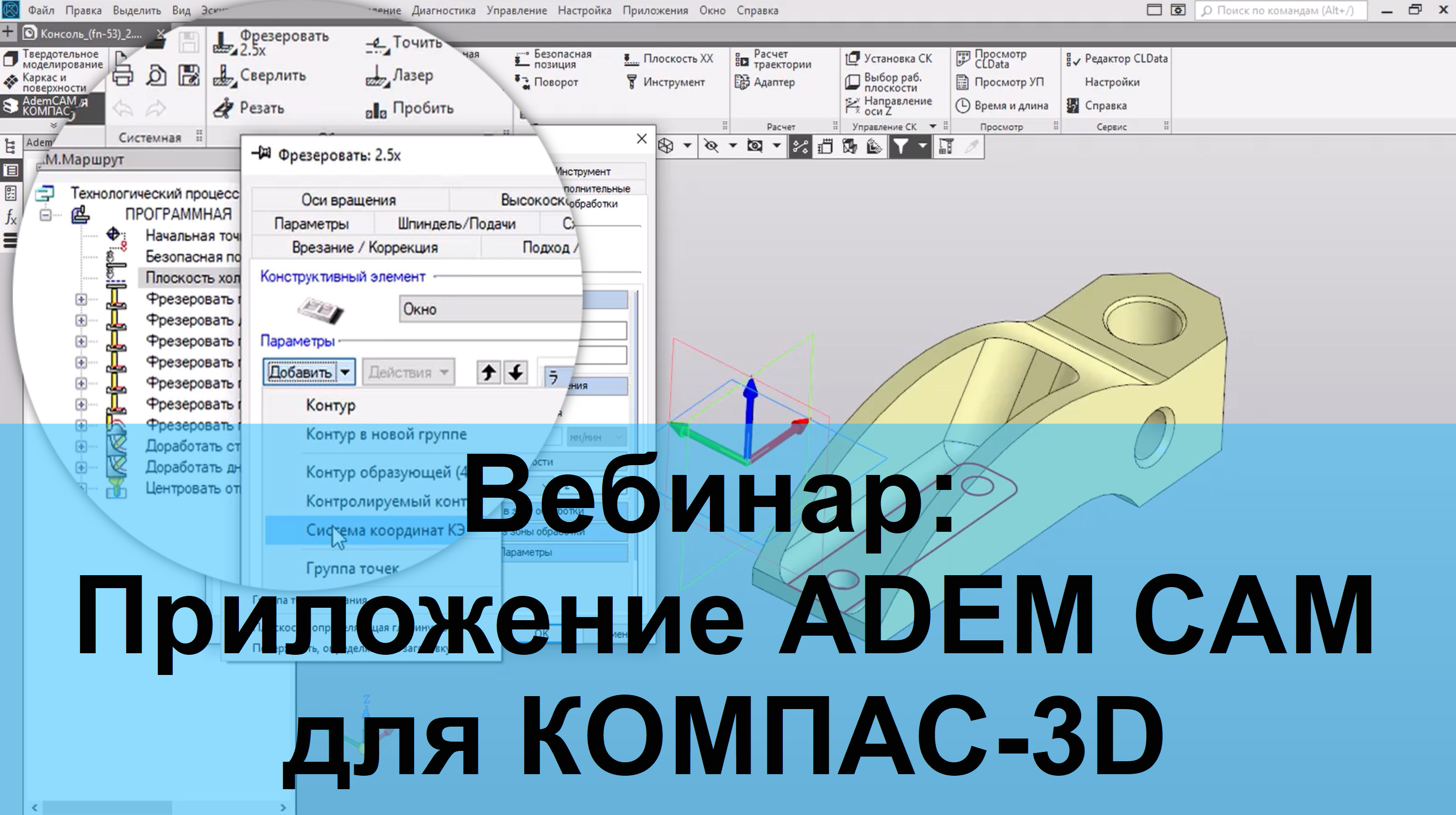Viewport: 1456px width, 815px height.
Task: Open dropdown arrow next to orientation cube
Action: (687, 146)
